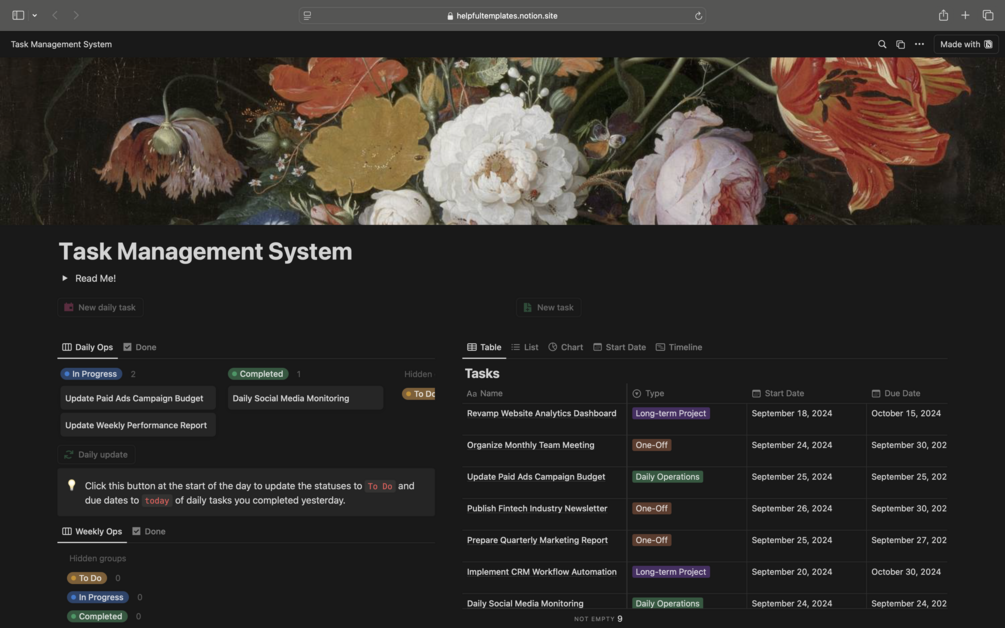Viewport: 1005px width, 628px height.
Task: Click the hidden To Do tag in Daily Ops
Action: click(x=419, y=394)
